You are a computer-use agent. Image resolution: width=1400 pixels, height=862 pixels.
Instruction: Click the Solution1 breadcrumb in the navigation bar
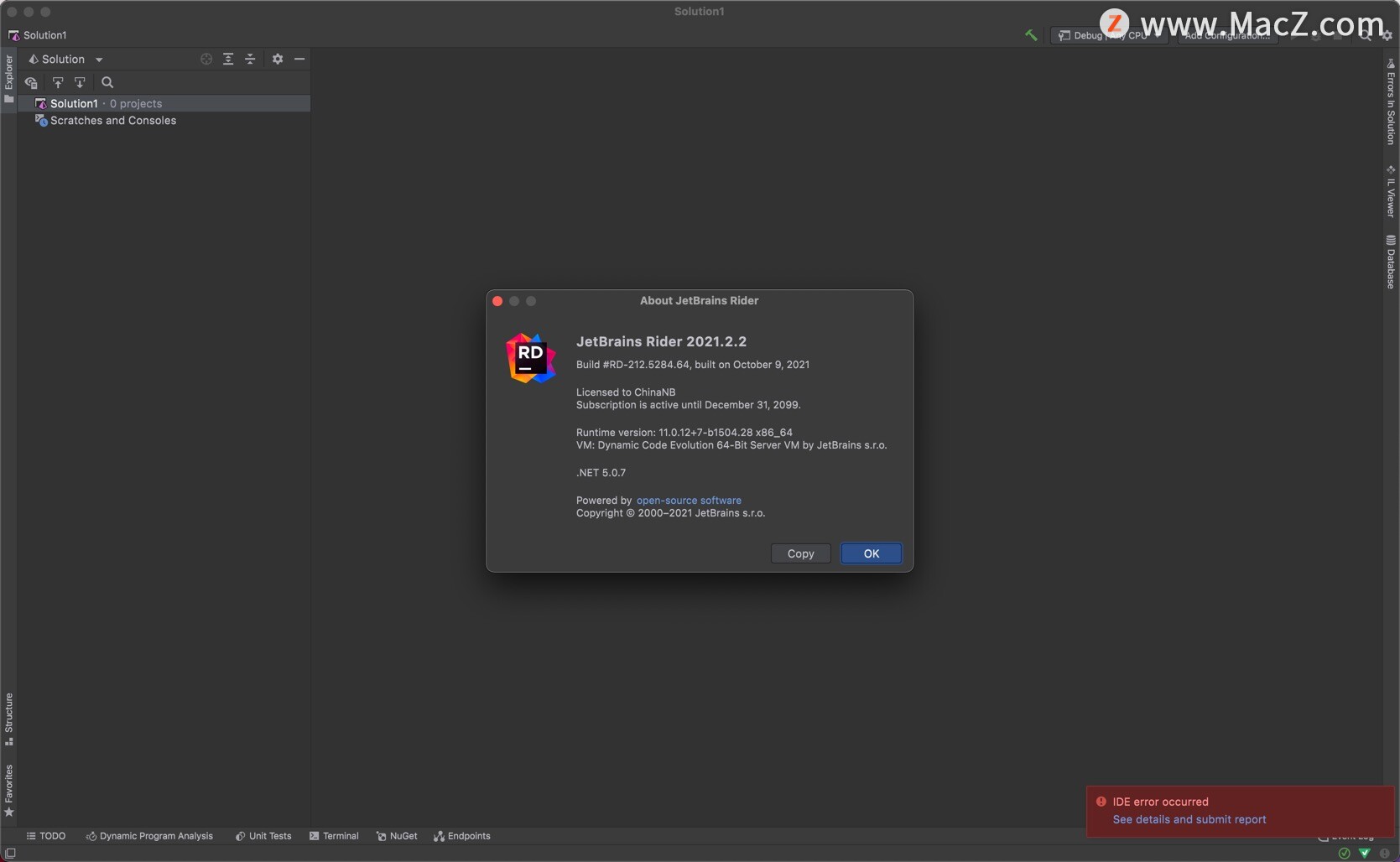click(38, 35)
